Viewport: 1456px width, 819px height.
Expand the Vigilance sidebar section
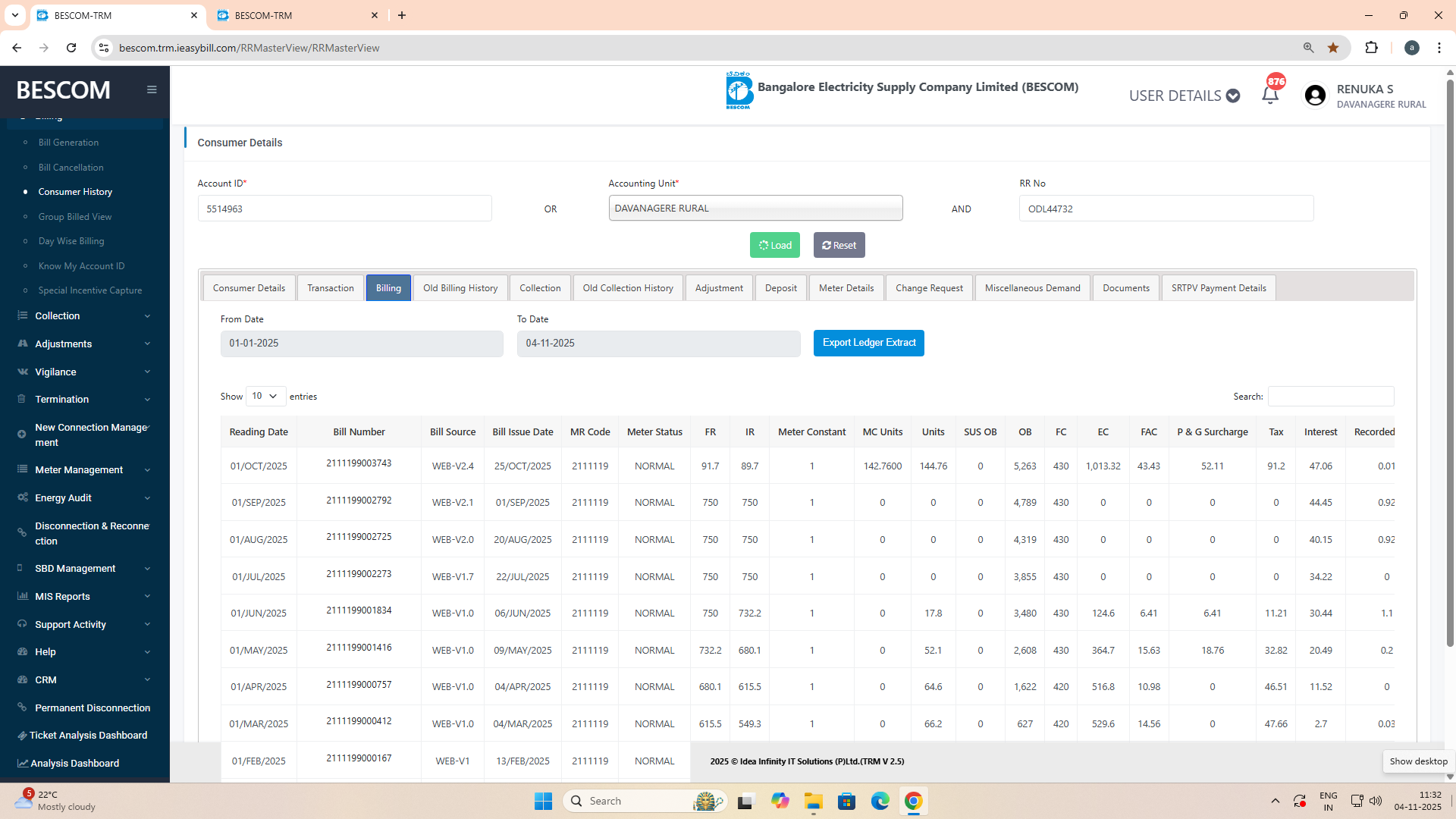click(85, 372)
